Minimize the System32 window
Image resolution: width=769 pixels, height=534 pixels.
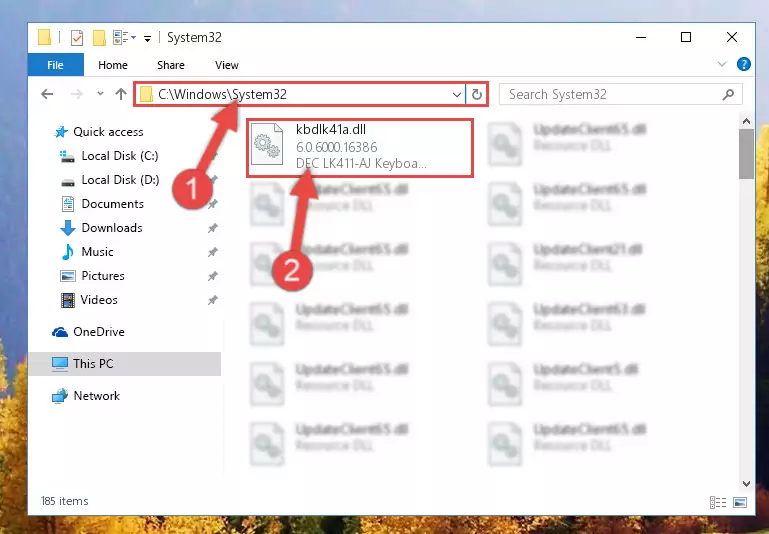pos(641,37)
